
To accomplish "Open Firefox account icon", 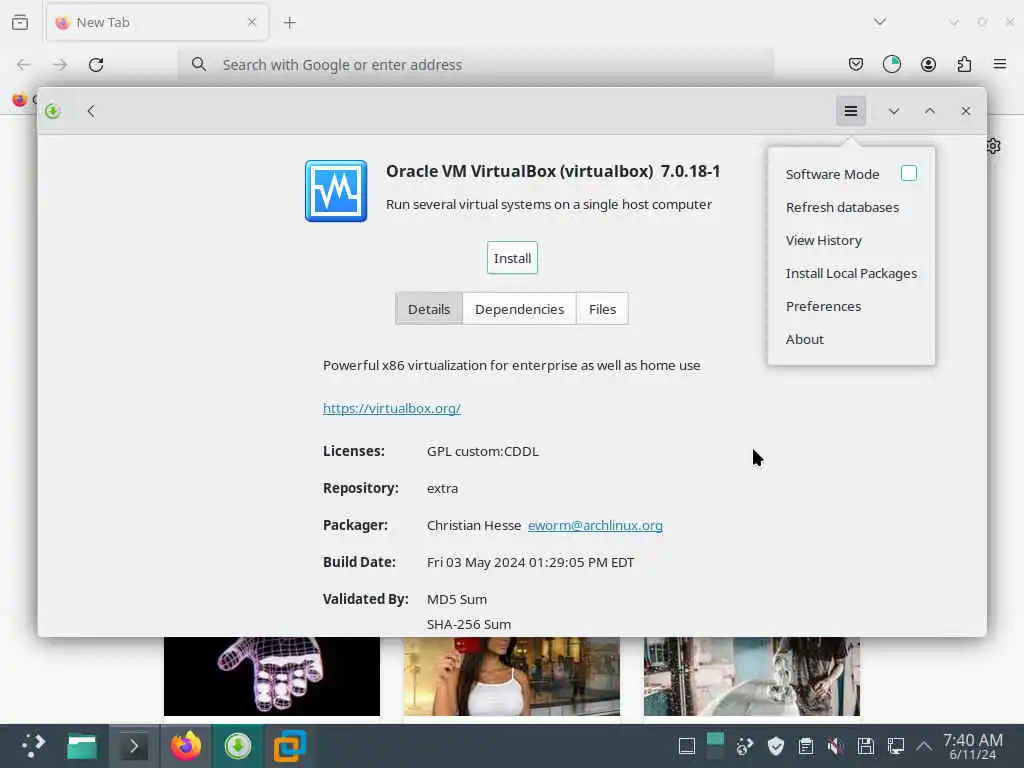I will tap(928, 64).
